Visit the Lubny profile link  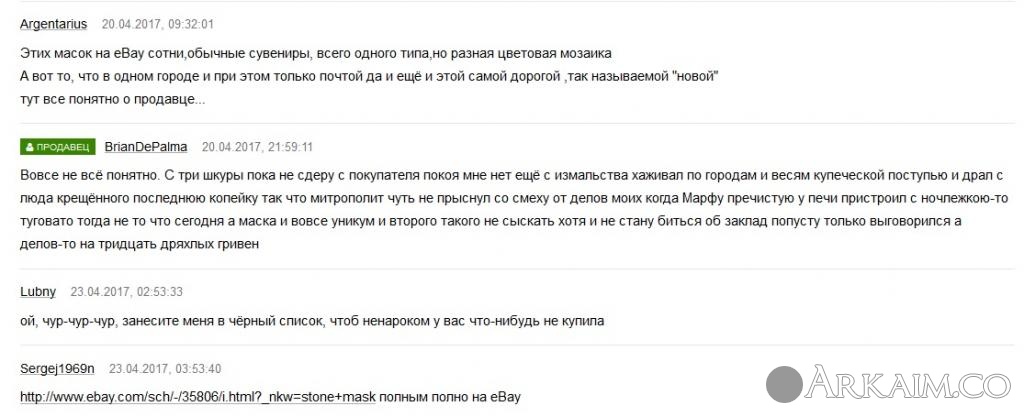(x=38, y=292)
